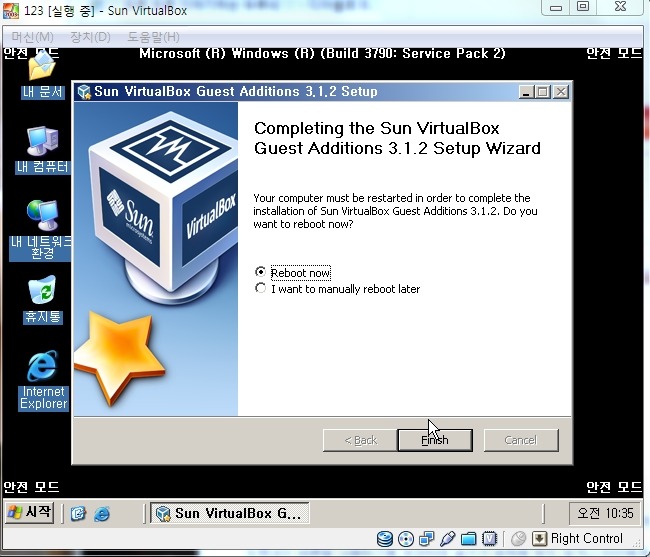Select the 내 컴퓨터 desktop icon
Image resolution: width=650 pixels, height=557 pixels.
point(42,150)
